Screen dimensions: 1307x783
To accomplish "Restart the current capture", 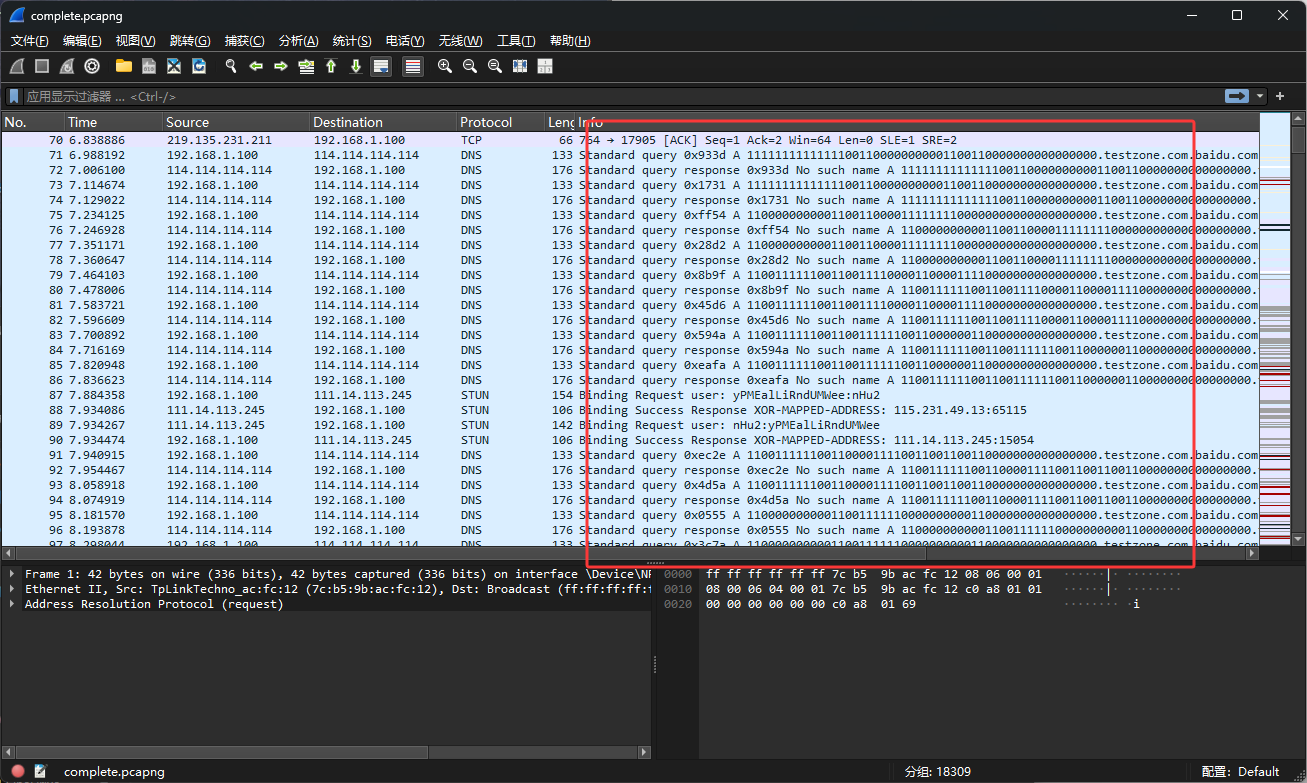I will click(67, 66).
